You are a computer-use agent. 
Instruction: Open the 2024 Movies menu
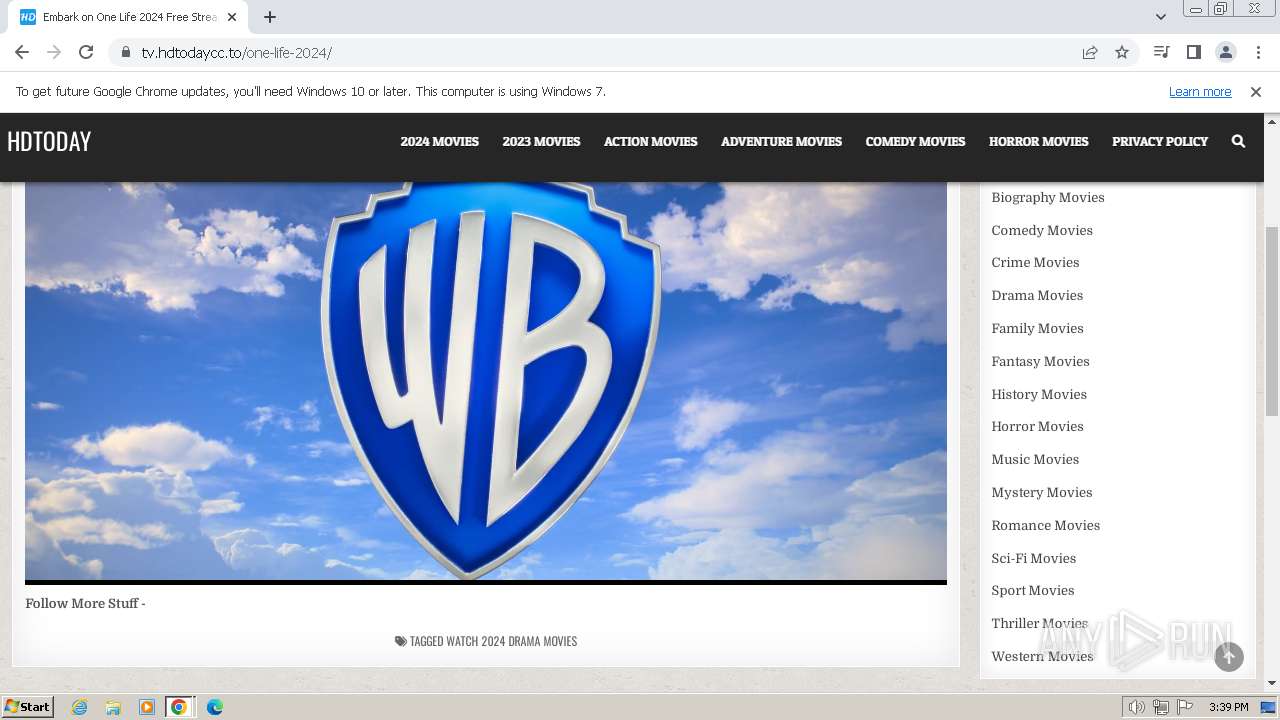point(440,142)
